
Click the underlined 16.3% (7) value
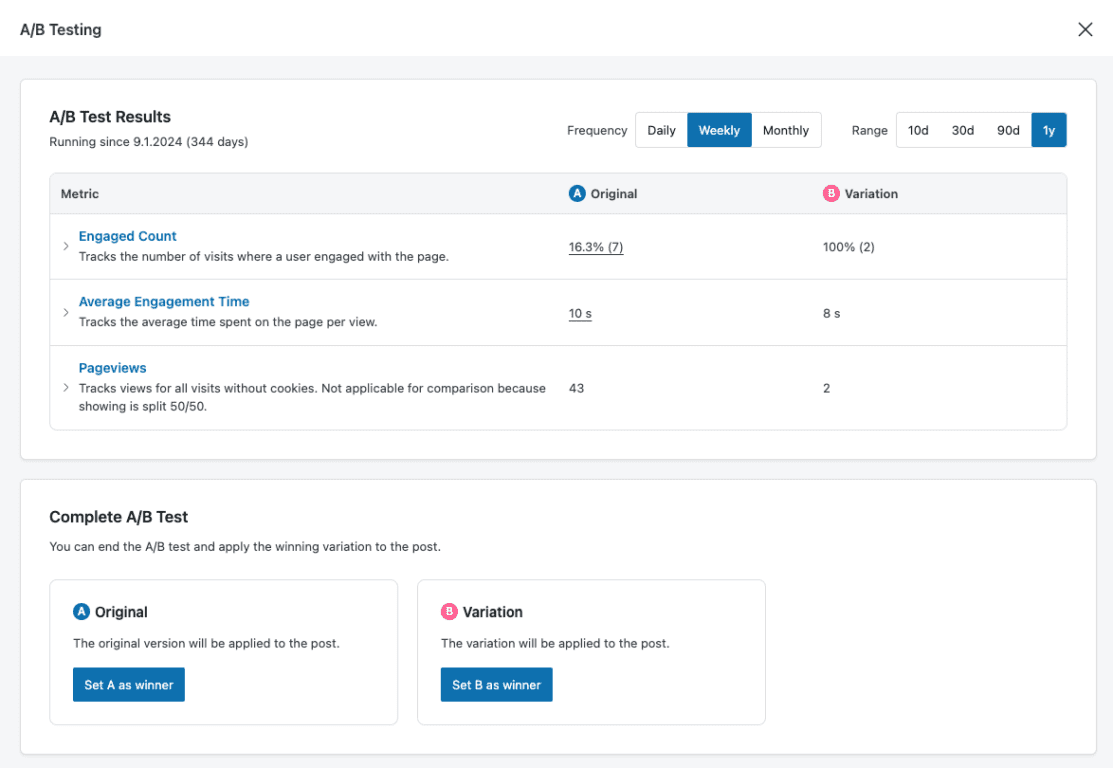[596, 247]
